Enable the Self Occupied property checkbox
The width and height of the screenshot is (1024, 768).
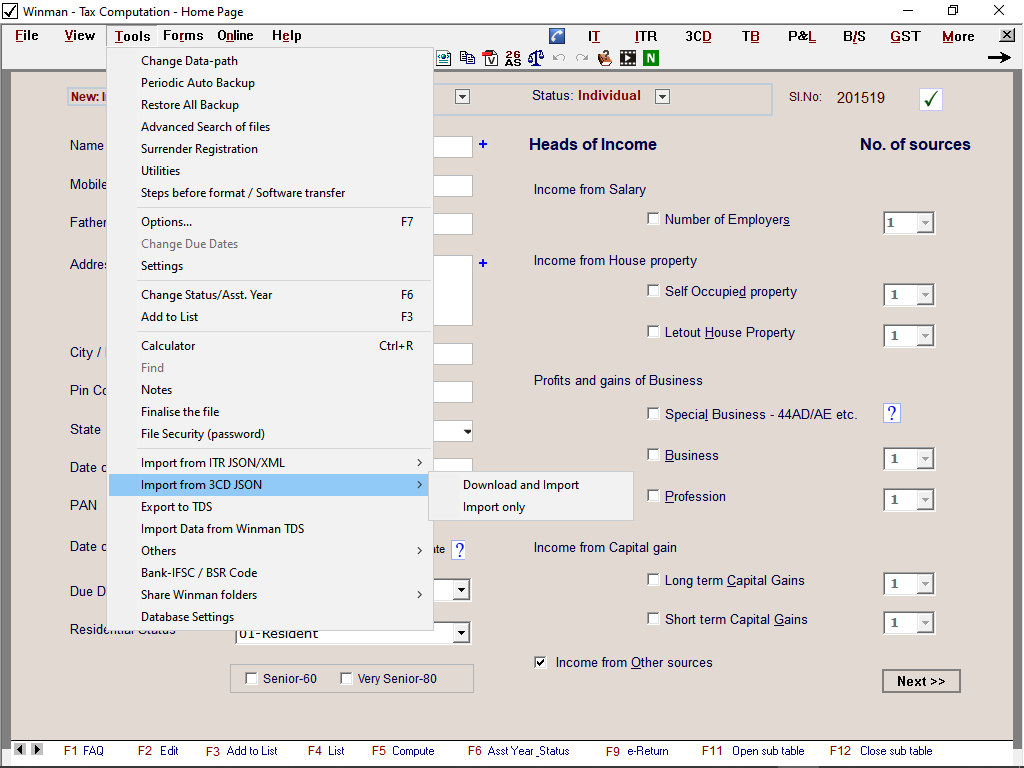click(654, 292)
